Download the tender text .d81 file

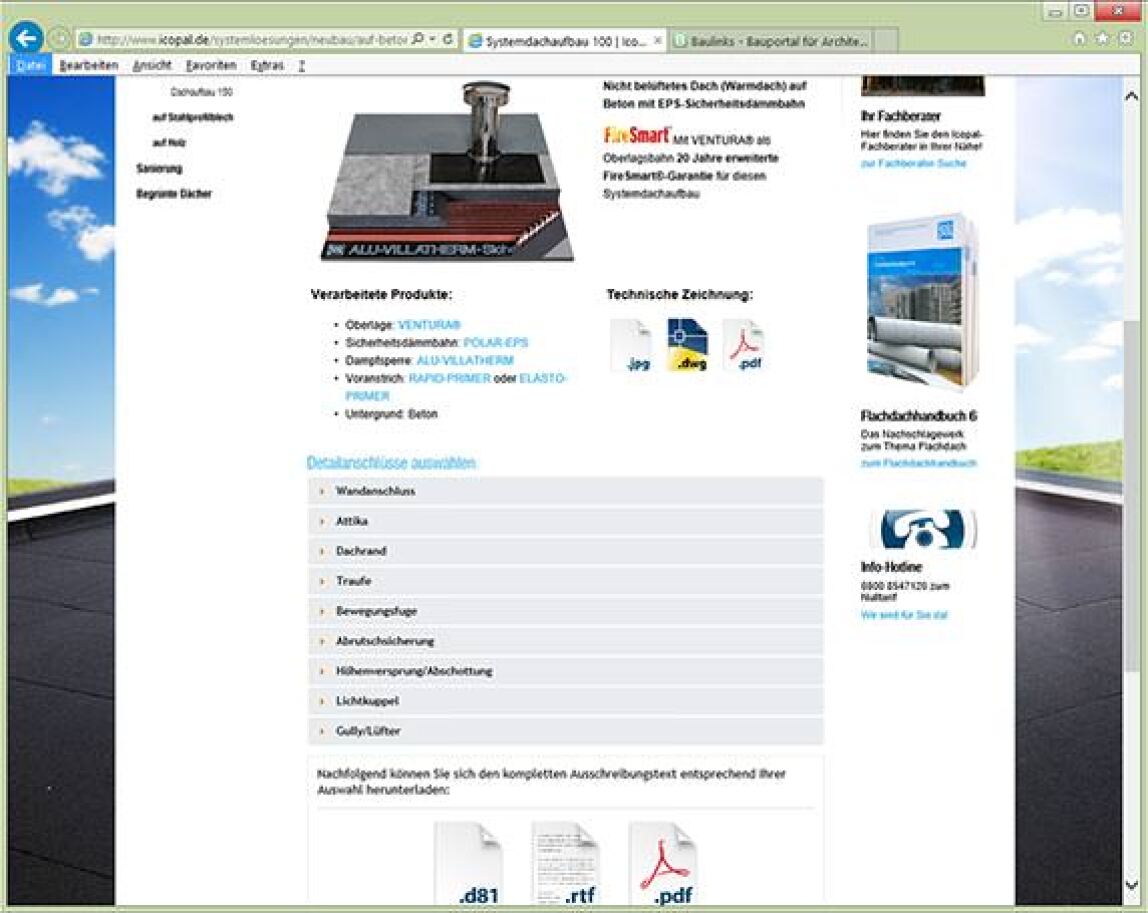click(x=469, y=865)
